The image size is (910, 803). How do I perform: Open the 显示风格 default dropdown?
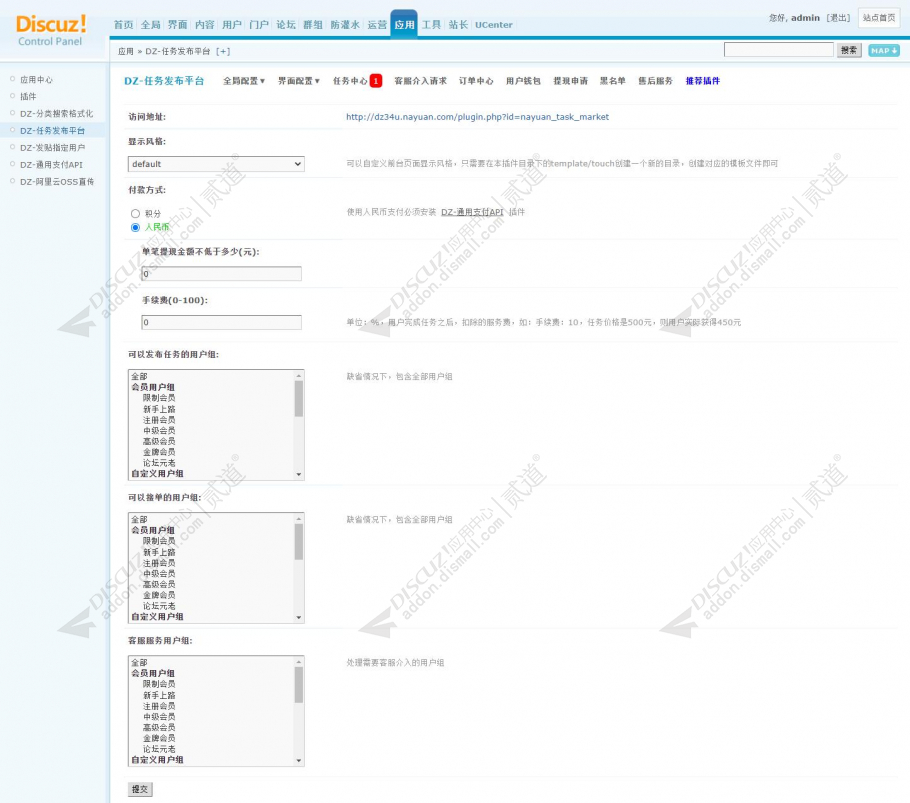click(216, 164)
